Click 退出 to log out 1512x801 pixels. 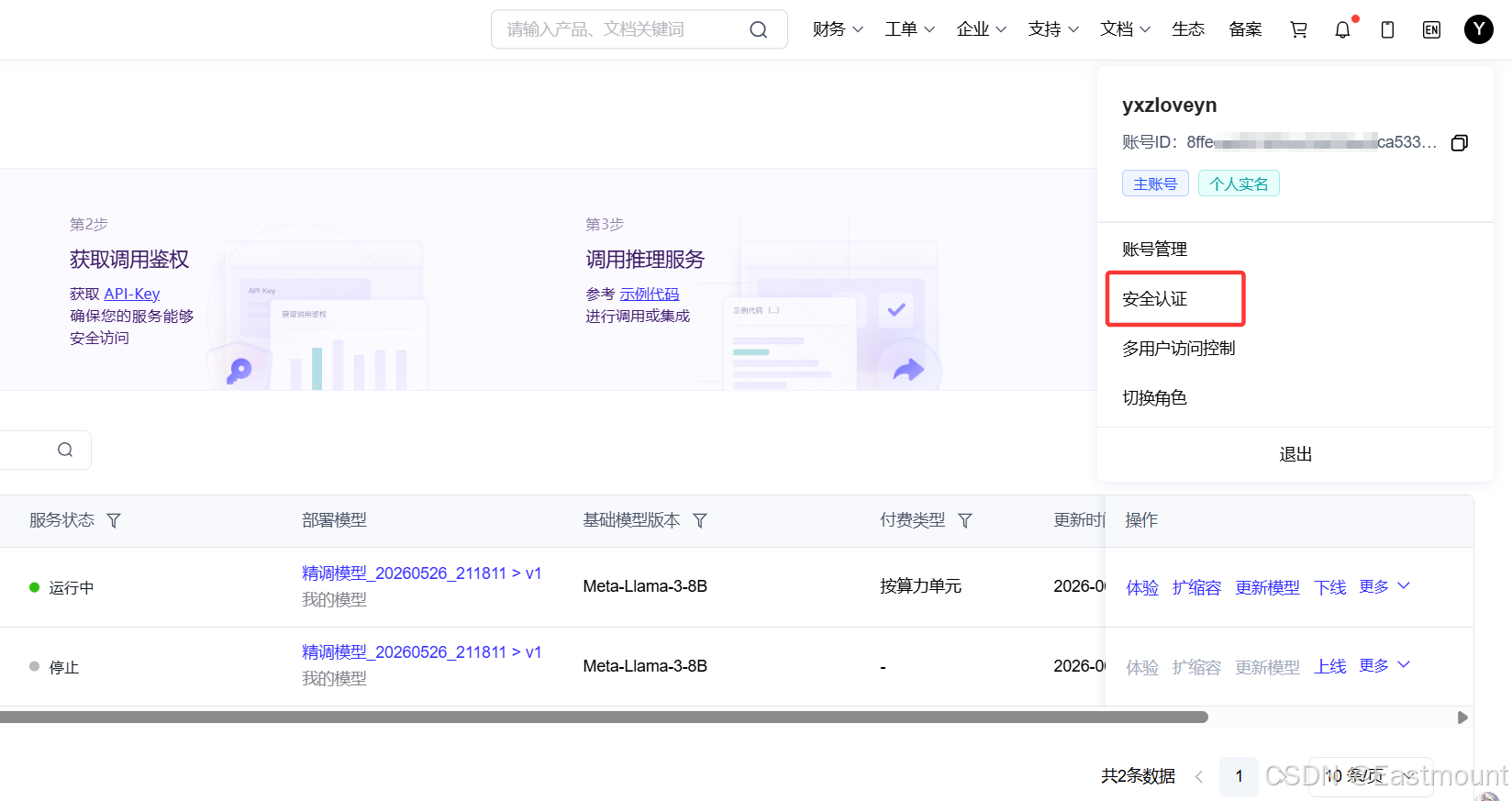click(x=1295, y=454)
